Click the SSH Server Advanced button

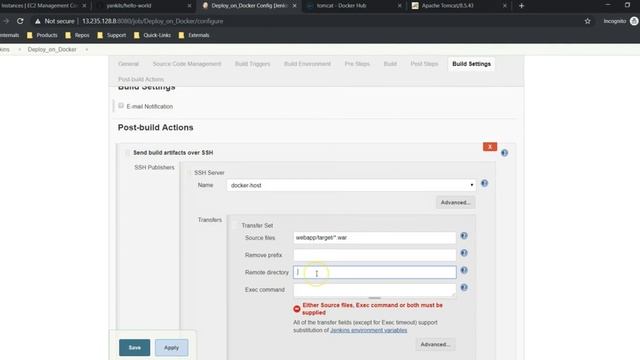click(456, 202)
